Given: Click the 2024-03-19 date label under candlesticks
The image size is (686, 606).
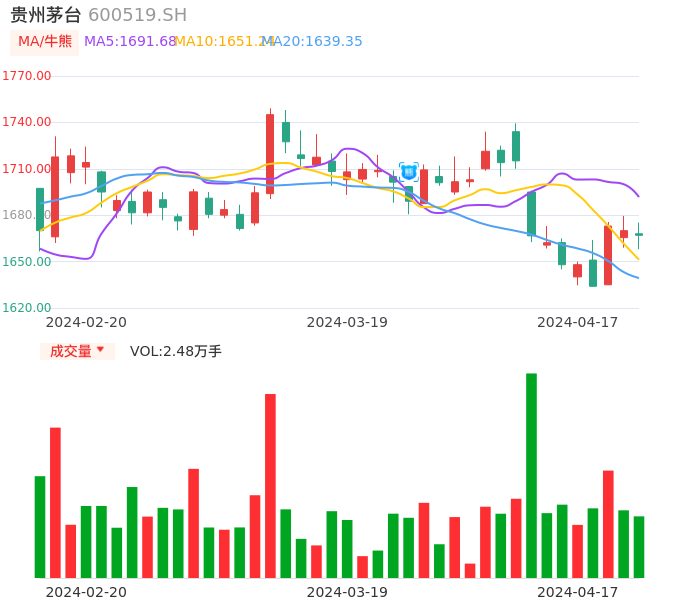Looking at the screenshot, I should pos(347,322).
